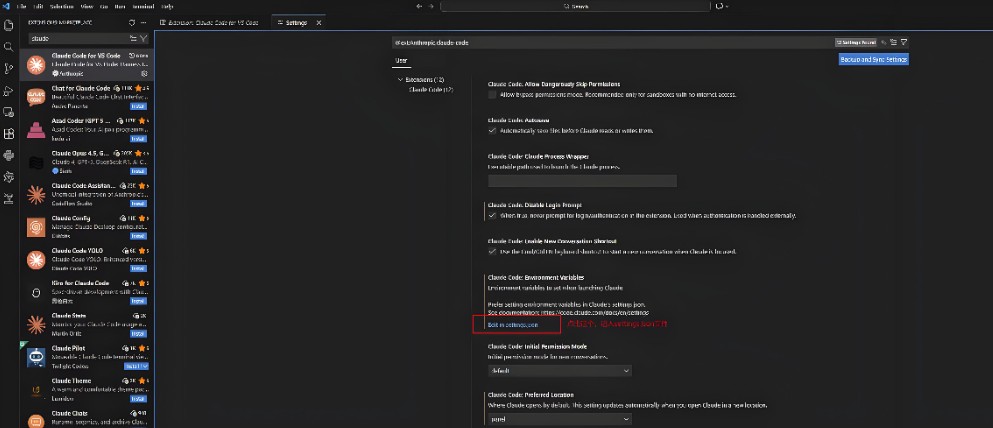
Task: Open the Initial Permission Mode dropdown
Action: (560, 370)
